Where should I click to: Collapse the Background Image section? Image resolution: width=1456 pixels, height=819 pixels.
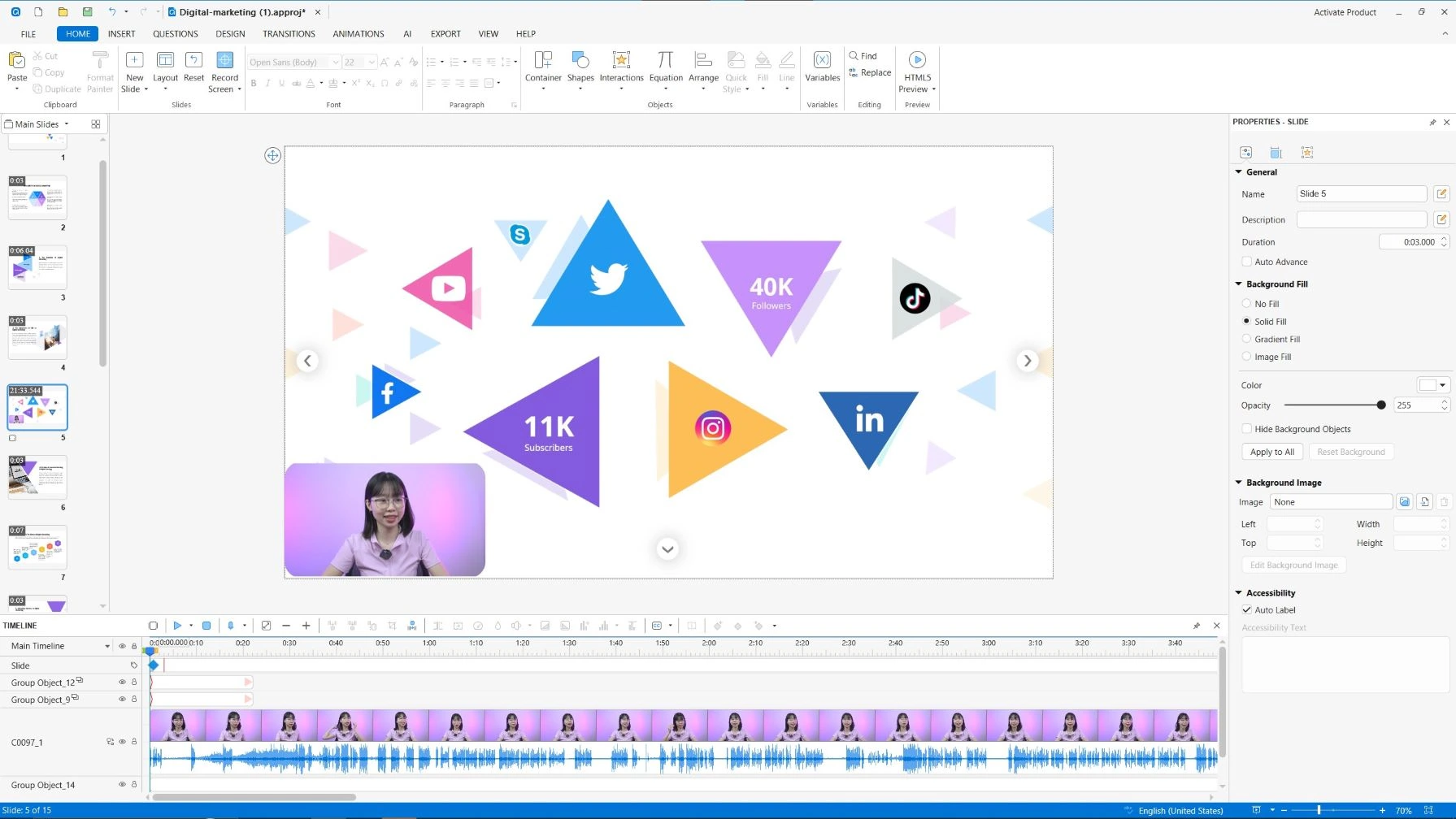pos(1239,483)
